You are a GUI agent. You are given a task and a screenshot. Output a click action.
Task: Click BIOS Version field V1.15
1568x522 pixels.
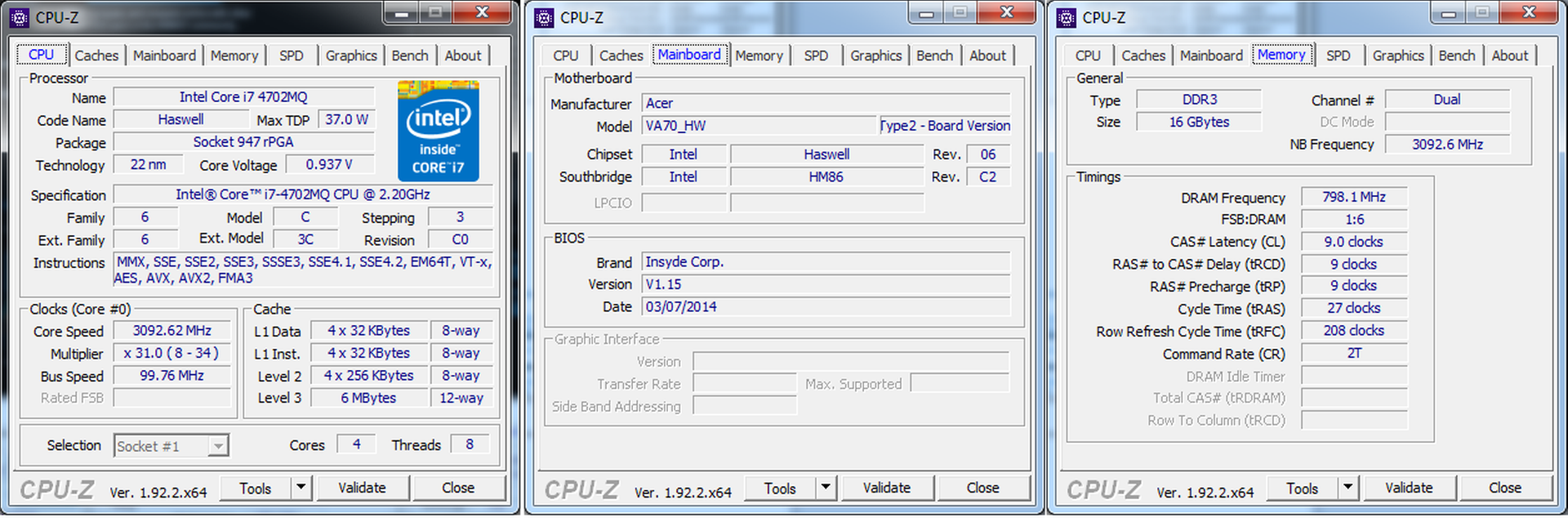click(x=826, y=284)
